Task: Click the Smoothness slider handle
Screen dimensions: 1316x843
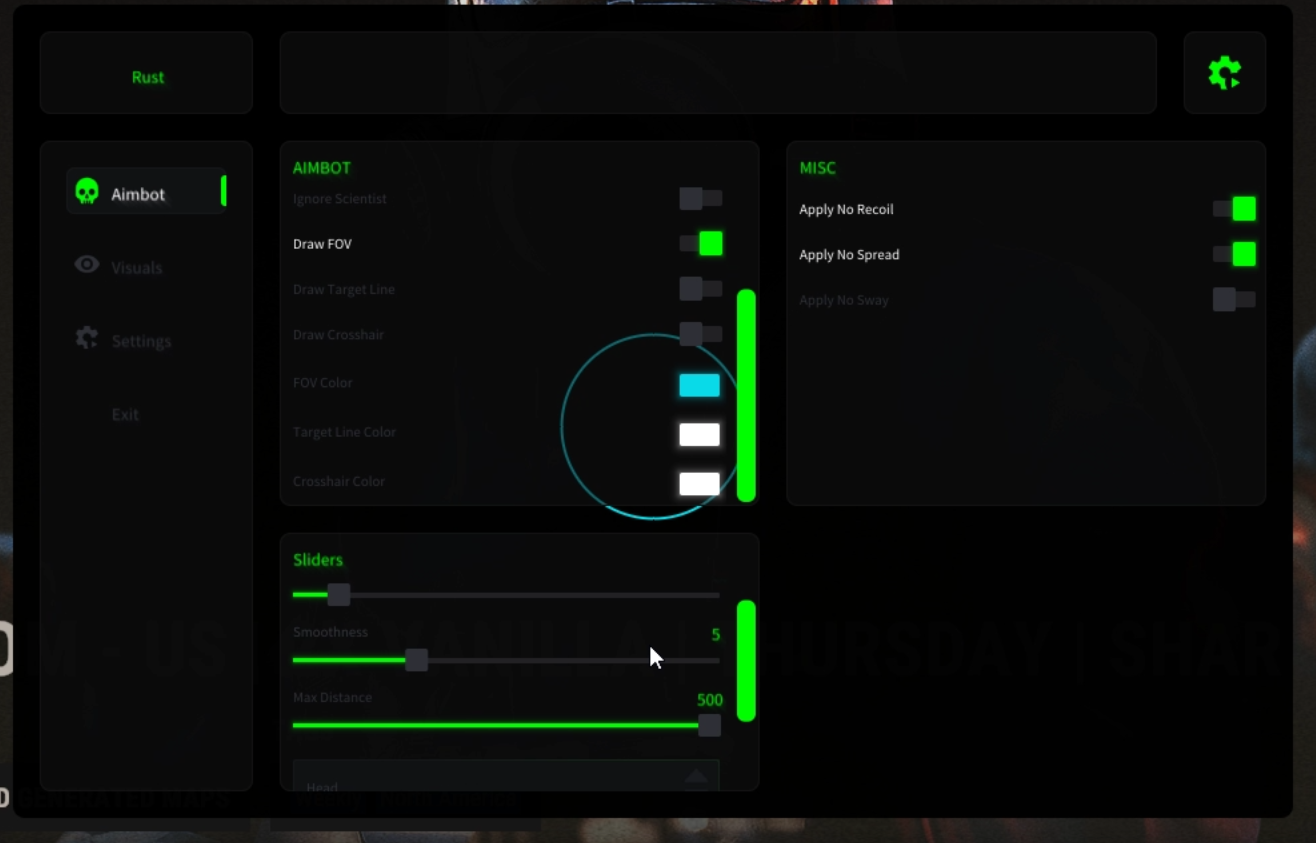Action: (416, 660)
